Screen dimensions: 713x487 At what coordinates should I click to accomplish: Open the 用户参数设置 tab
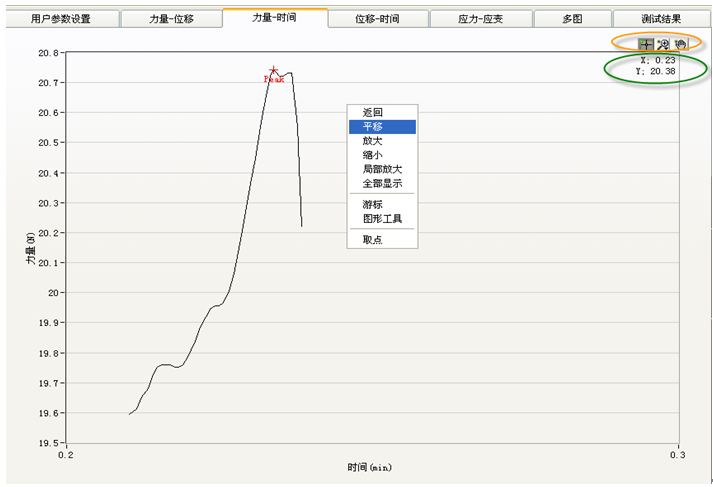click(x=60, y=19)
